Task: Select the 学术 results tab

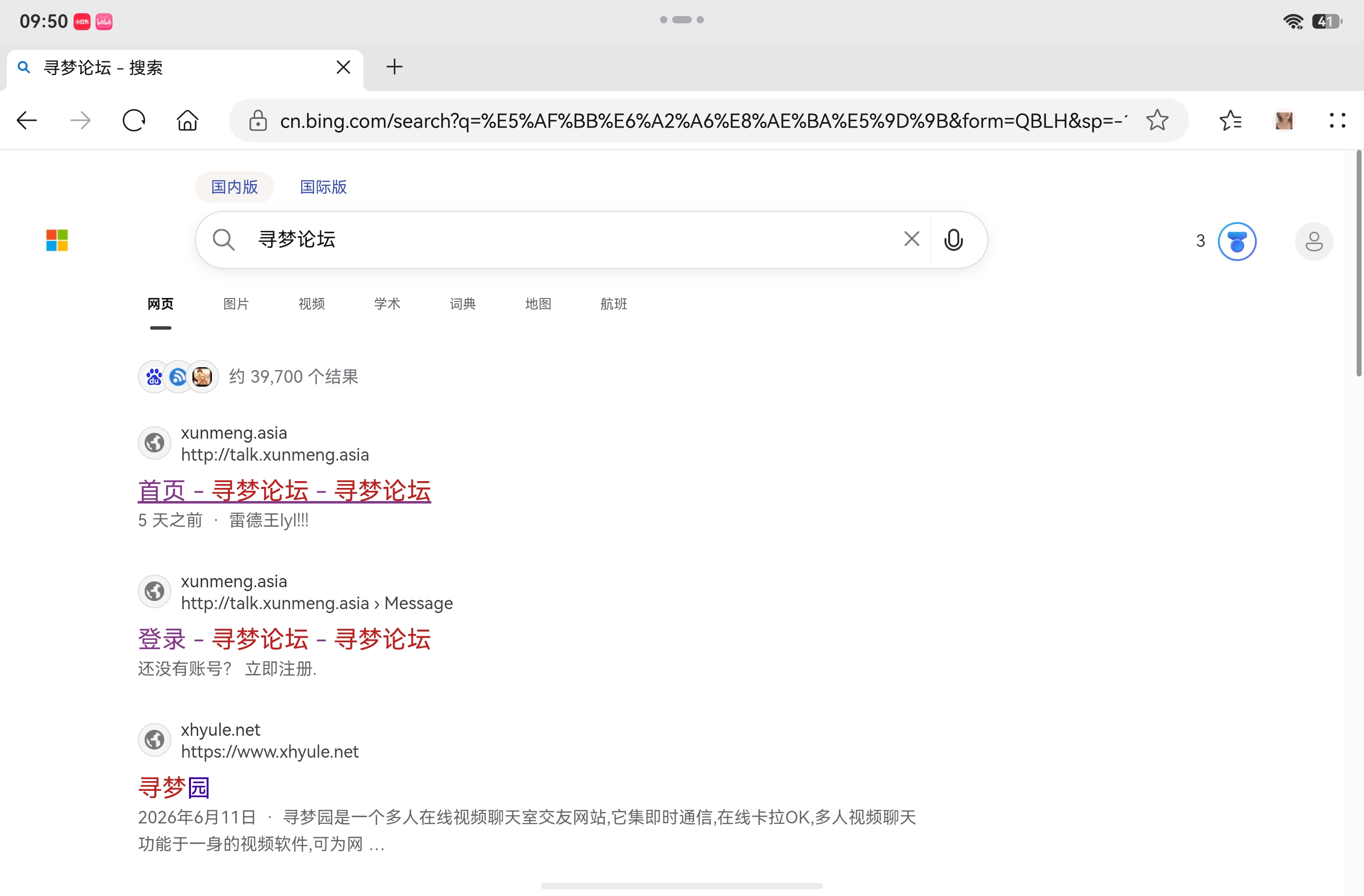Action: pos(387,304)
